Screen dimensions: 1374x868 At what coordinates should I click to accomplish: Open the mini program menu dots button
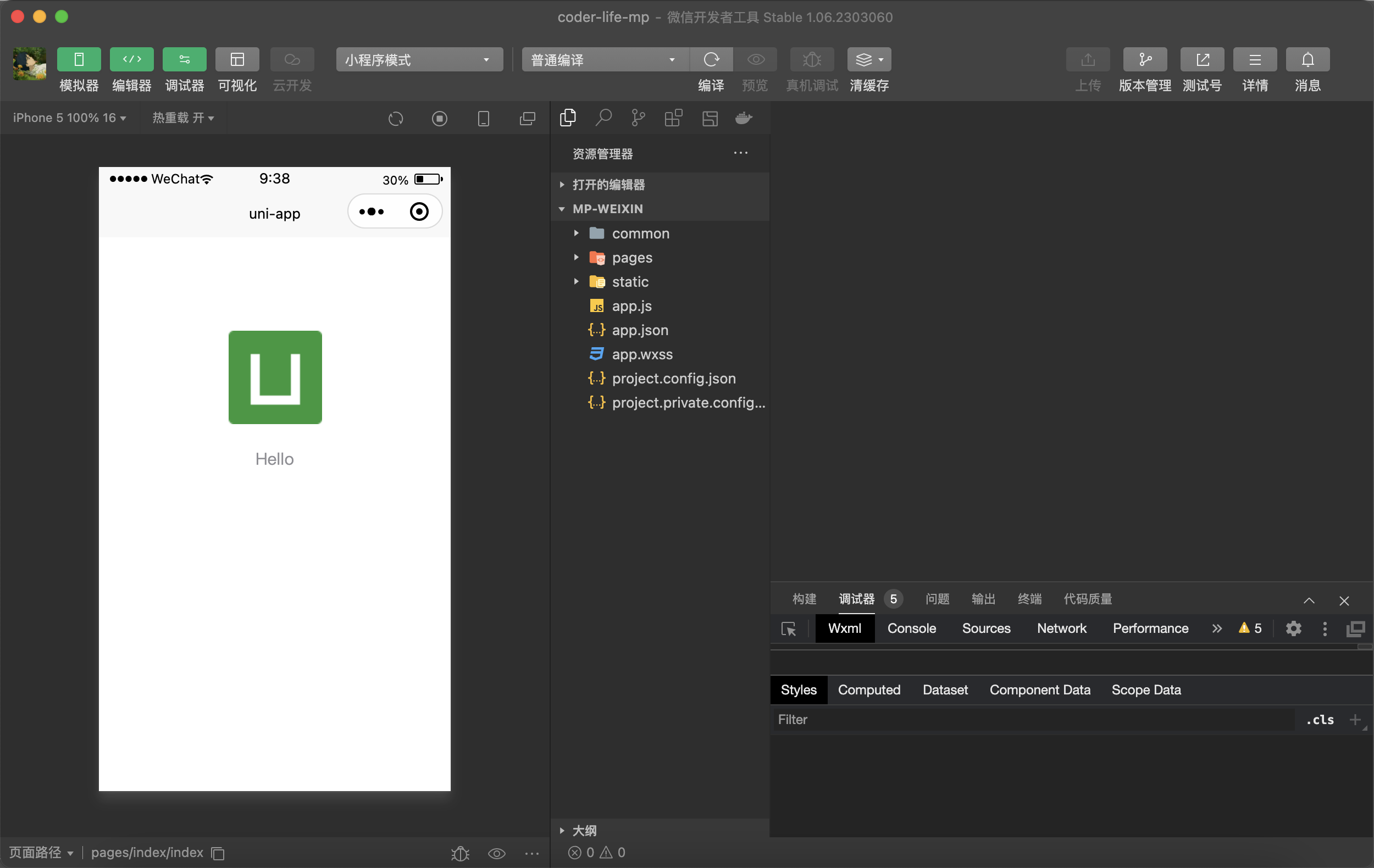[x=372, y=212]
